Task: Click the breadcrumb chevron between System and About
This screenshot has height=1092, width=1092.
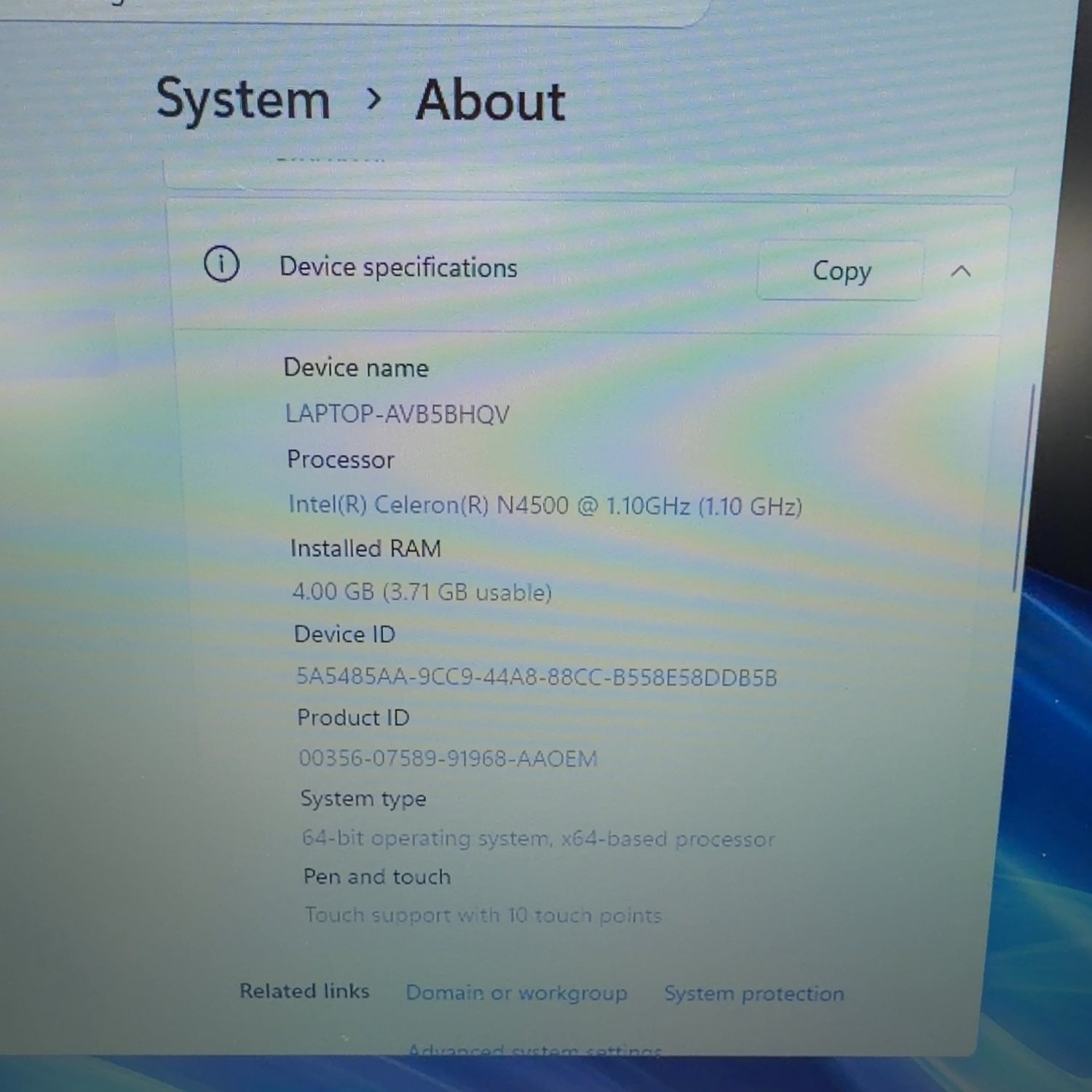Action: [x=373, y=99]
